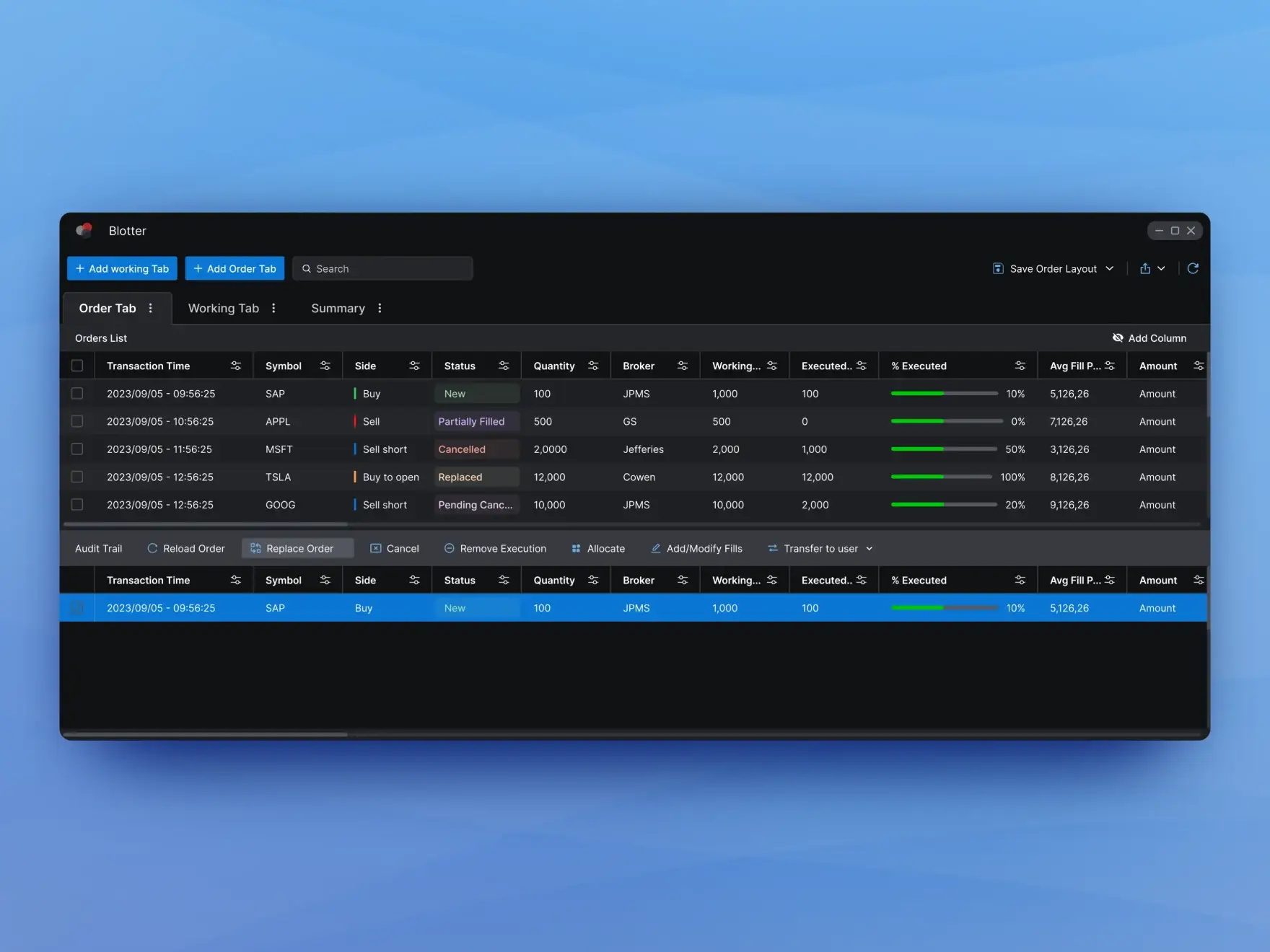This screenshot has width=1270, height=952.
Task: Switch to the Working Tab
Action: (x=224, y=308)
